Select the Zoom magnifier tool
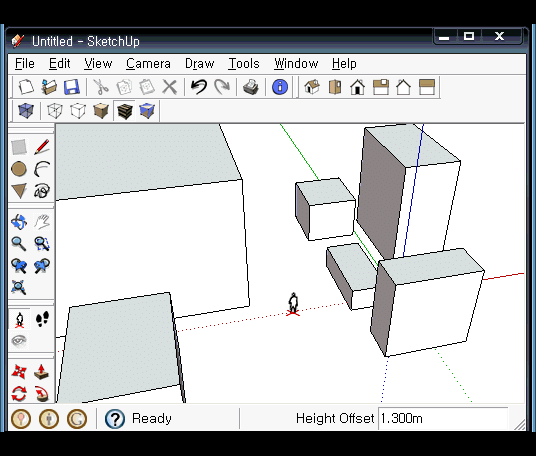The height and width of the screenshot is (456, 536). click(19, 244)
